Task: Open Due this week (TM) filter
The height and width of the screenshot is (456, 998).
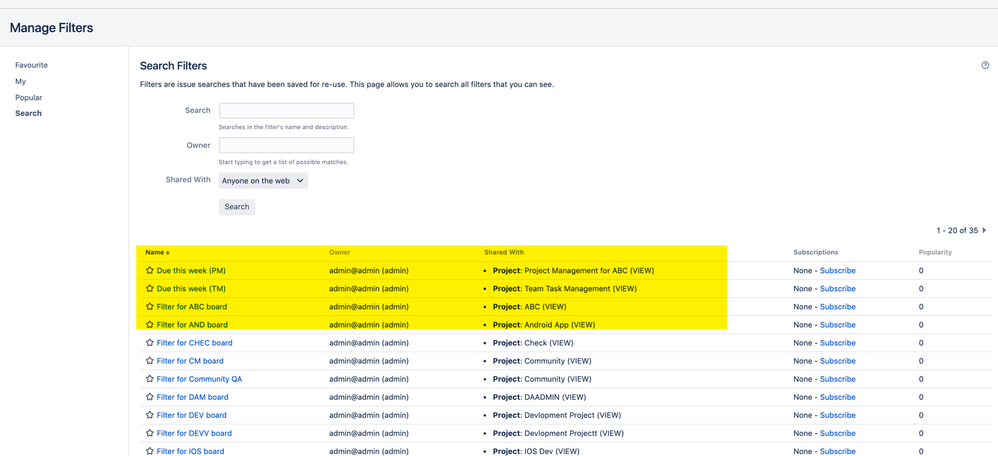Action: [191, 289]
